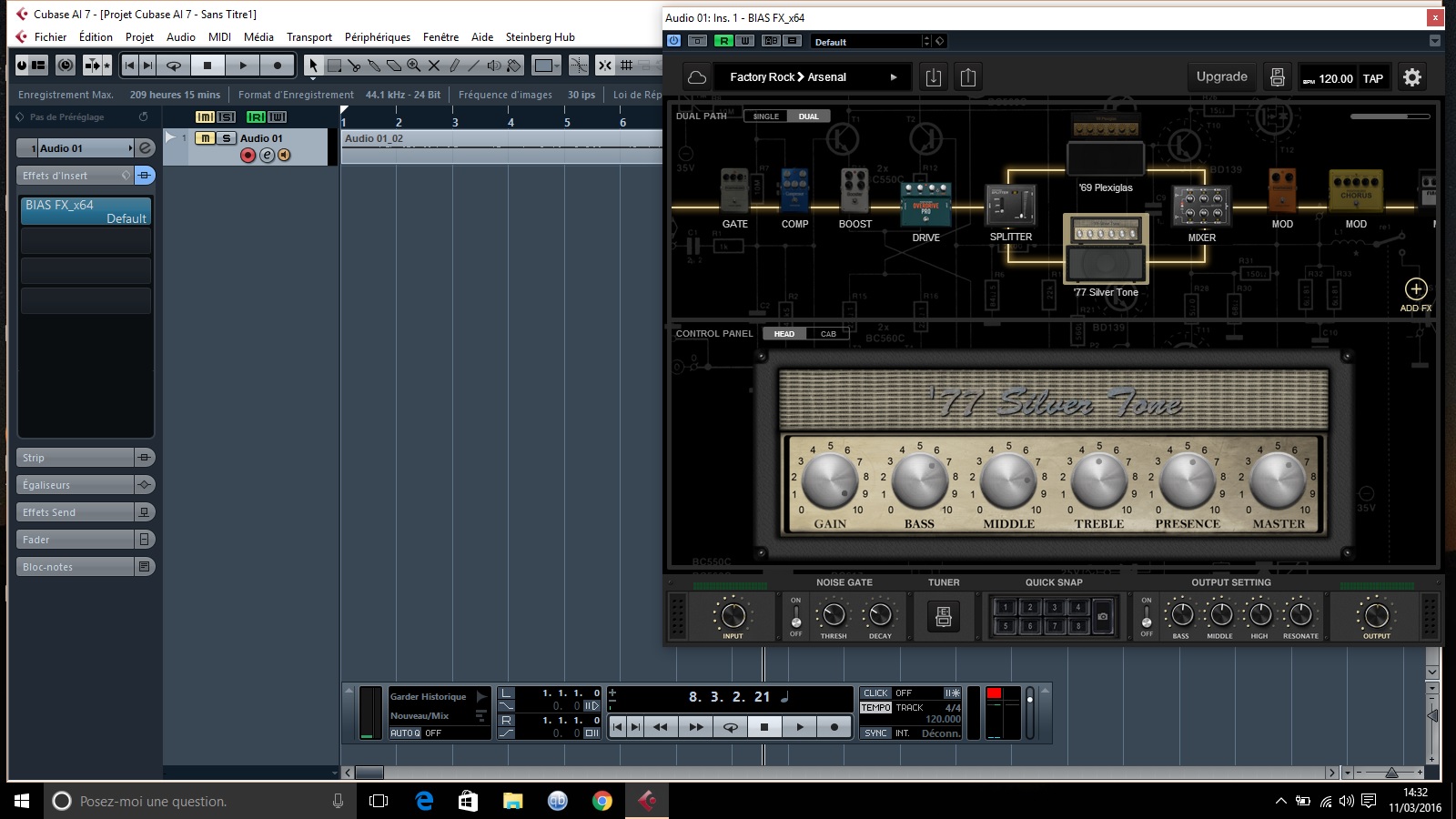1456x819 pixels.
Task: Toggle the Output Setting ON/OFF switch
Action: 1147,617
